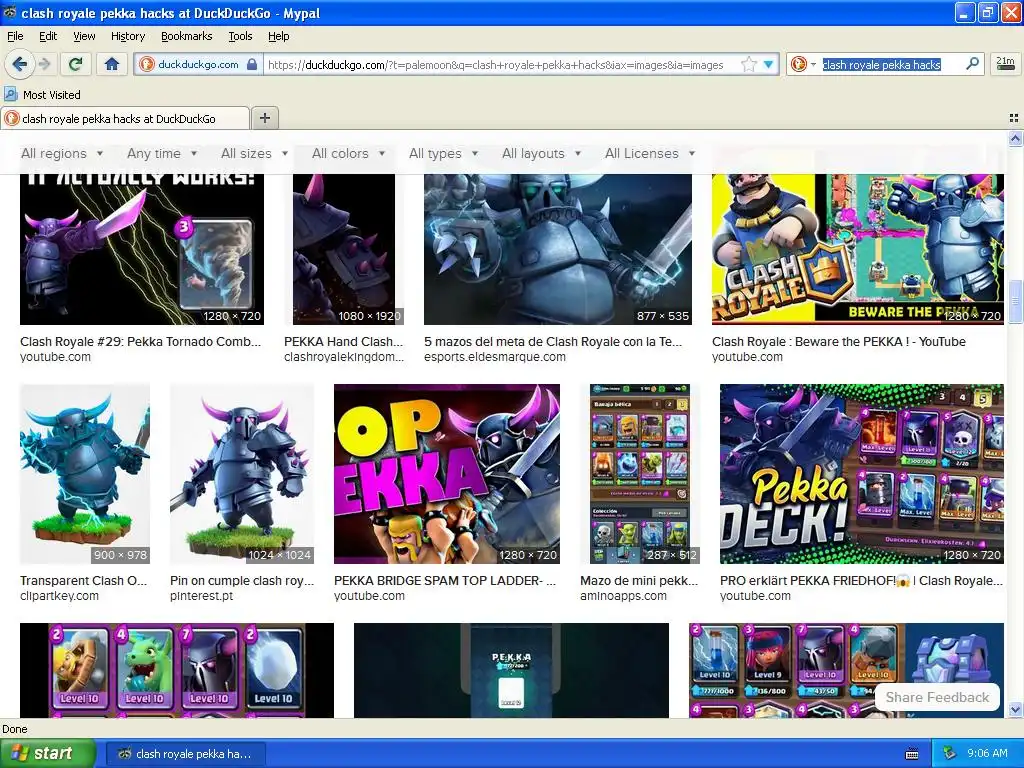
Task: Click the vertical scrollbar thumb
Action: click(1015, 301)
